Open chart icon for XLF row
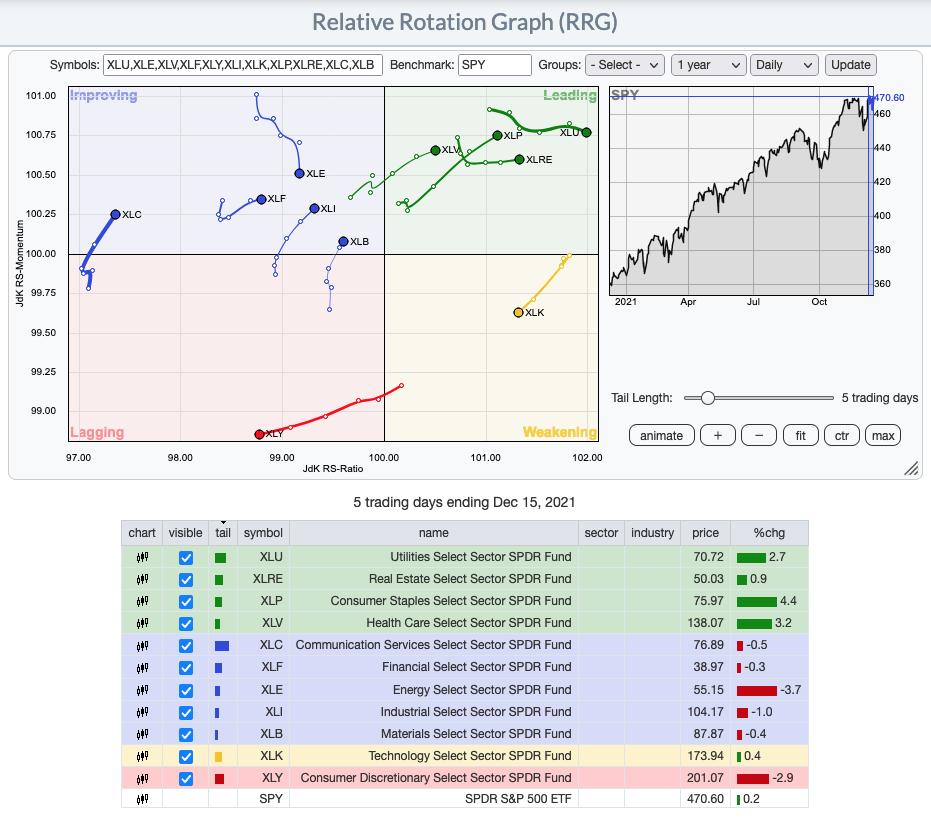931x819 pixels. coord(142,668)
